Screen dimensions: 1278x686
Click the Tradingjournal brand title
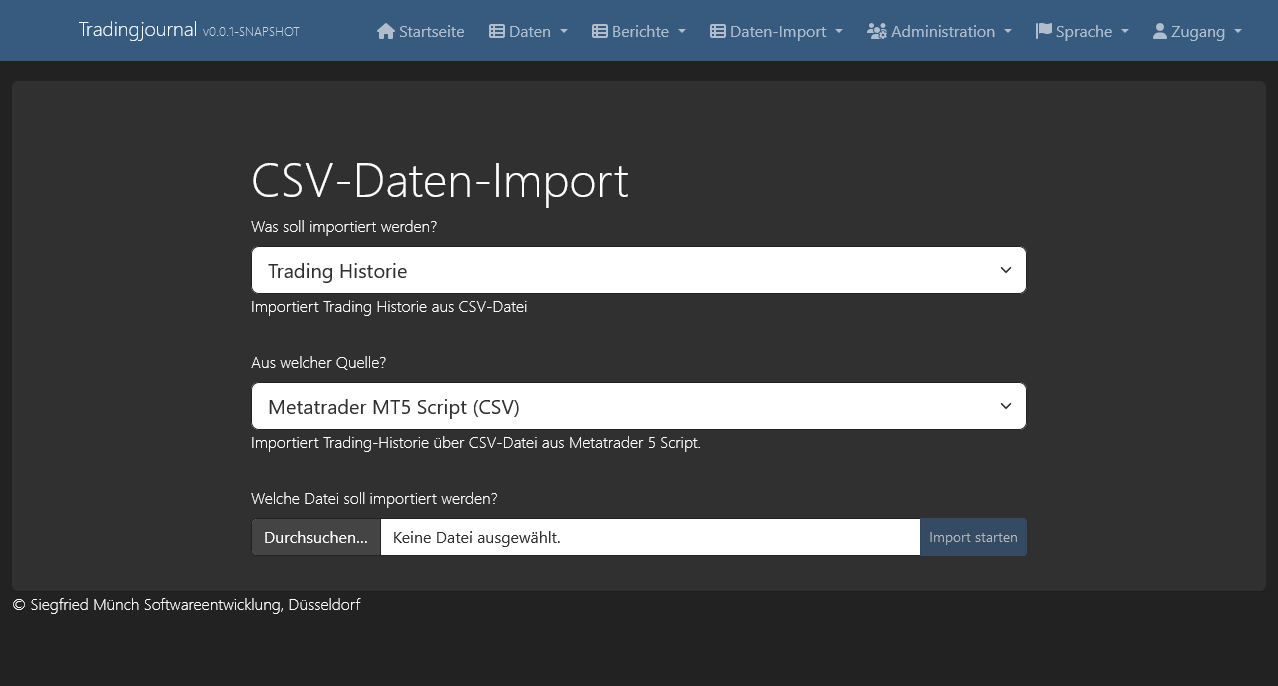click(138, 30)
